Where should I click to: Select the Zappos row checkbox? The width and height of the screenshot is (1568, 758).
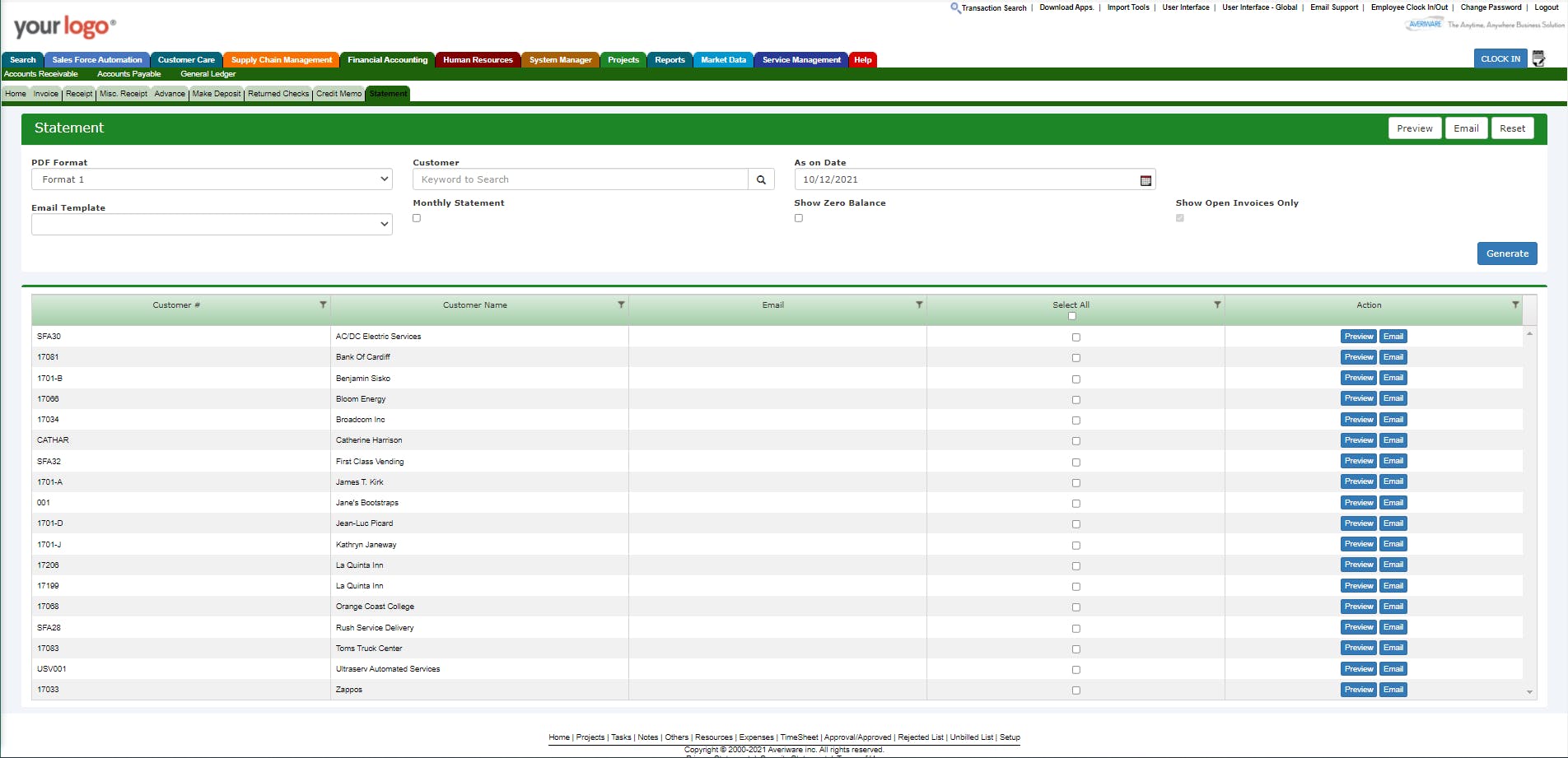click(1076, 691)
